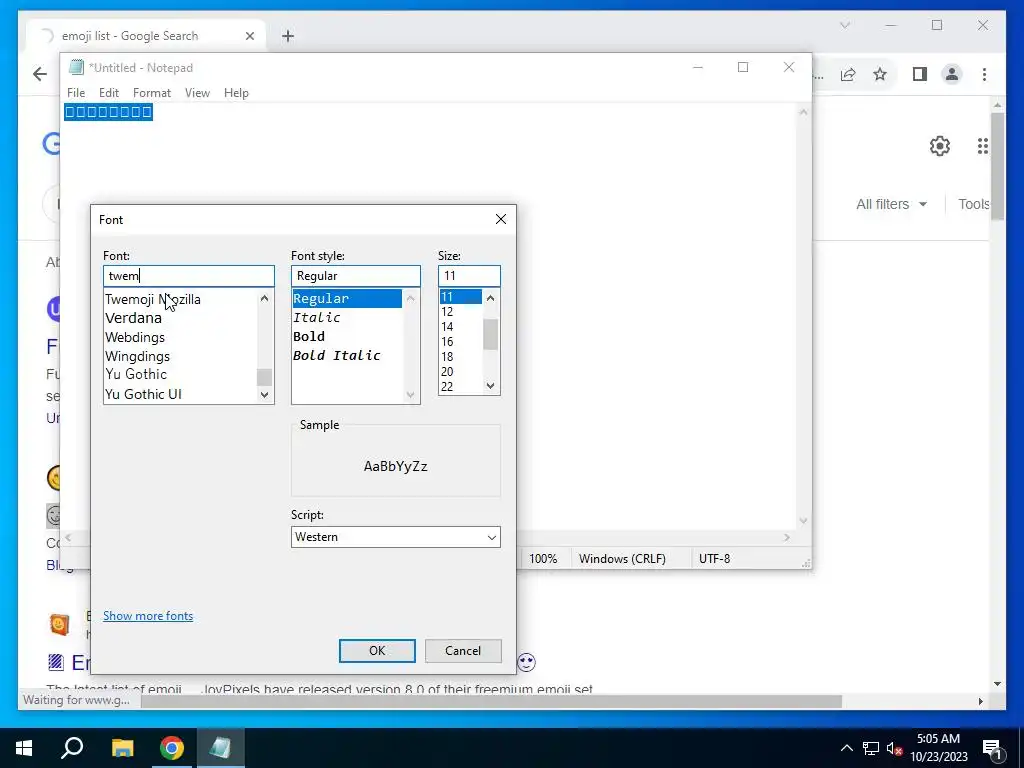This screenshot has width=1024, height=768.
Task: Open a new Chrome tab
Action: click(x=288, y=36)
